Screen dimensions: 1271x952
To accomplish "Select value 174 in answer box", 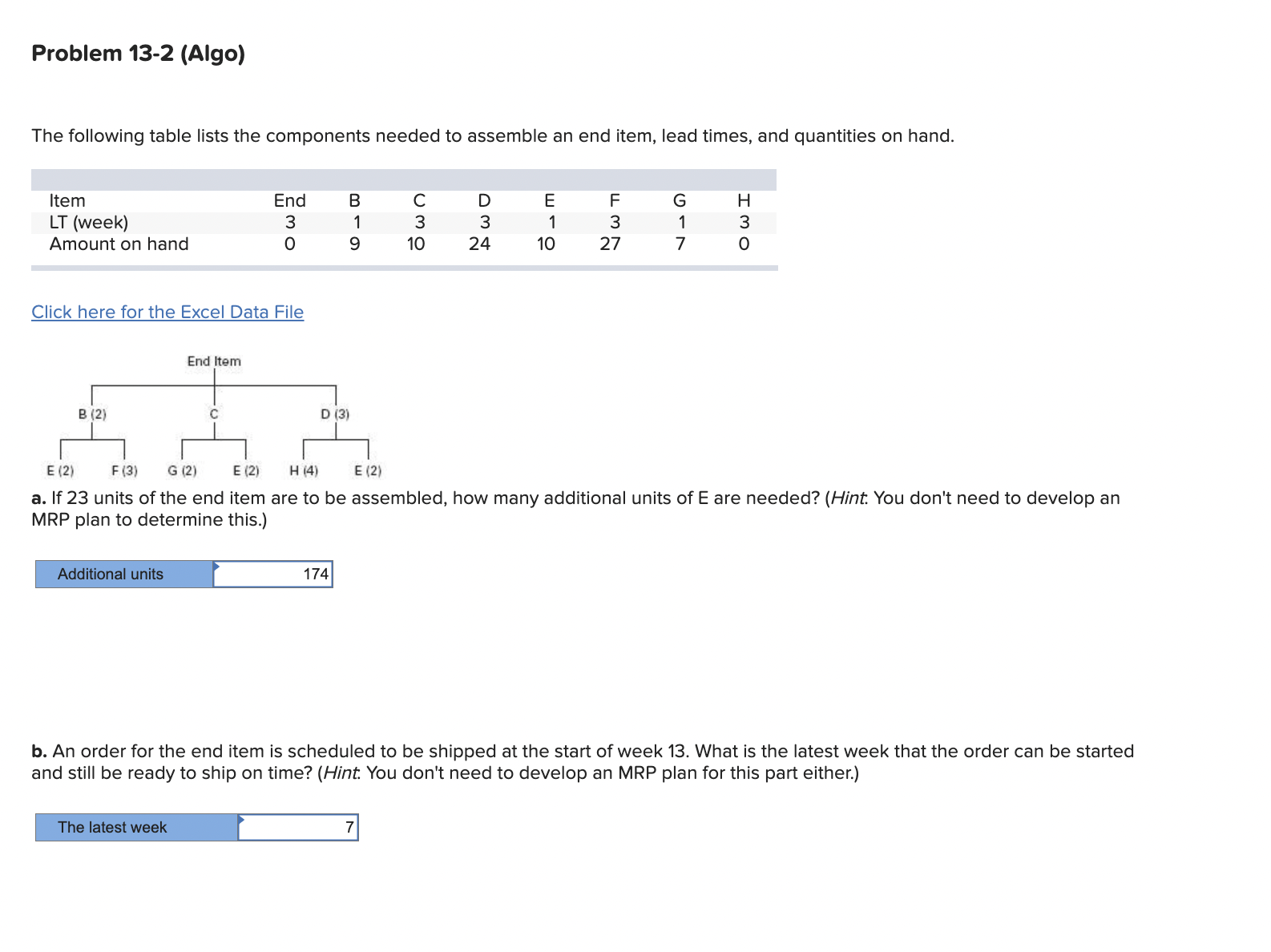I will [x=315, y=574].
